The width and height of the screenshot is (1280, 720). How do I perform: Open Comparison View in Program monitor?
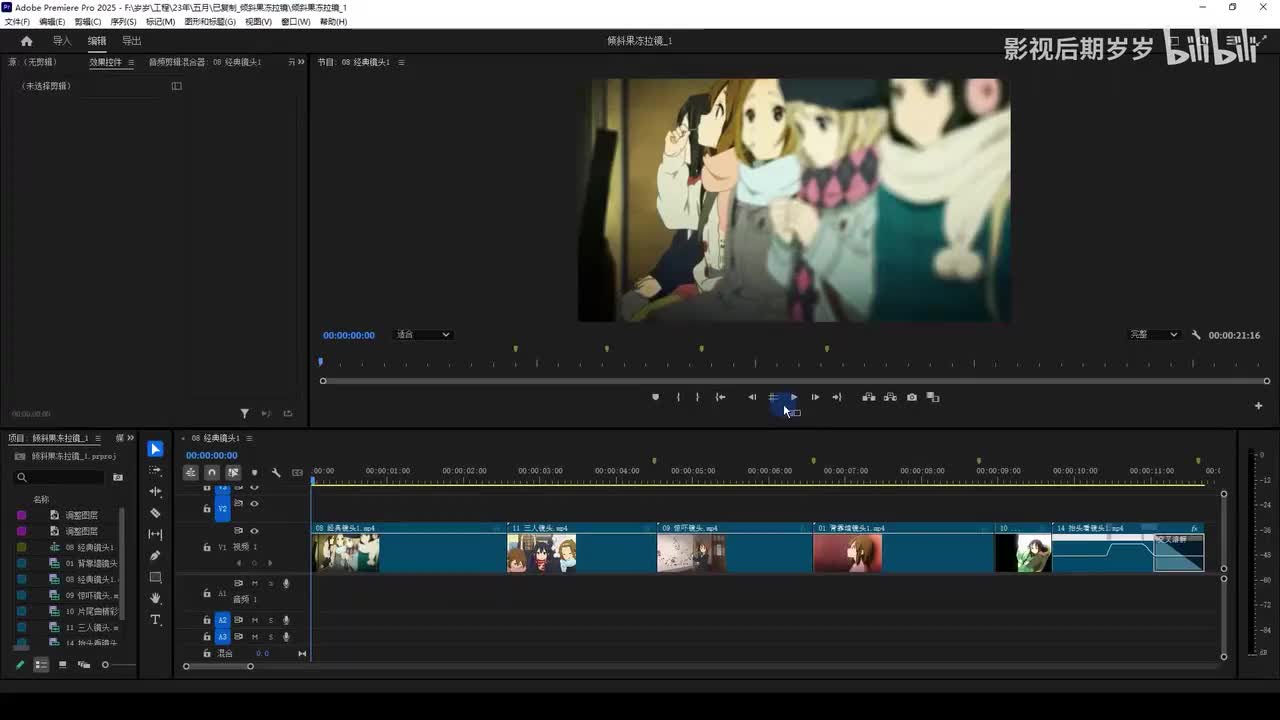coord(933,397)
